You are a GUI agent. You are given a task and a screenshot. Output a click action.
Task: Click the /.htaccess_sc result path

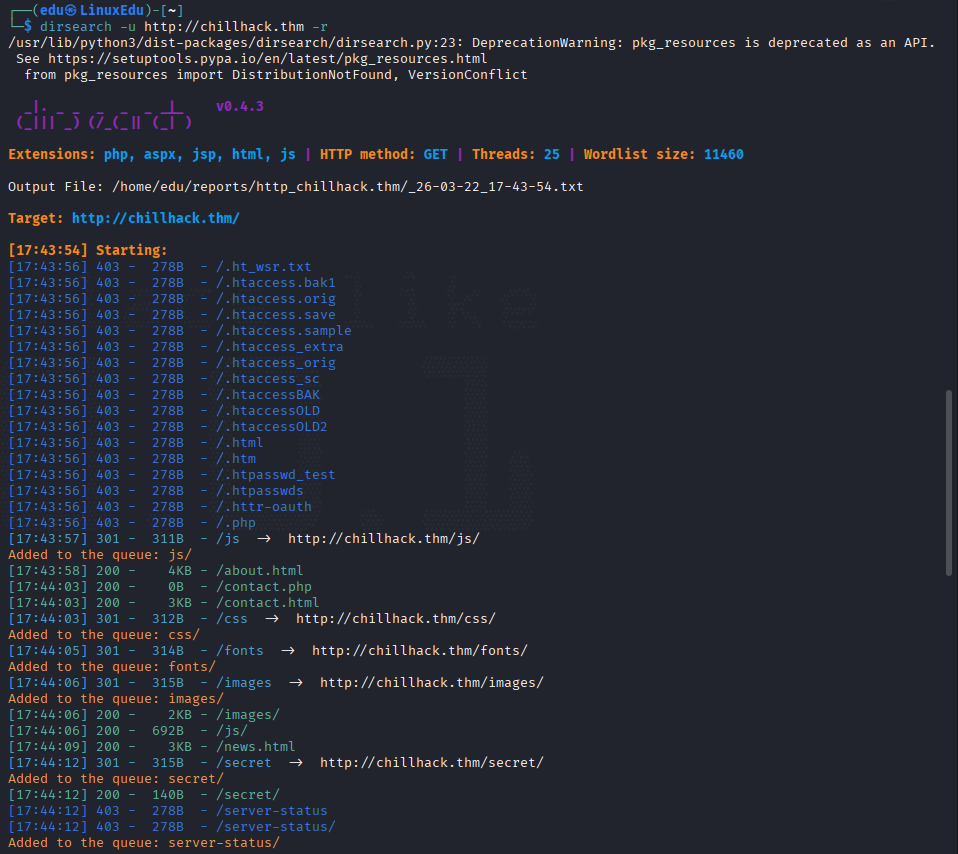[268, 379]
